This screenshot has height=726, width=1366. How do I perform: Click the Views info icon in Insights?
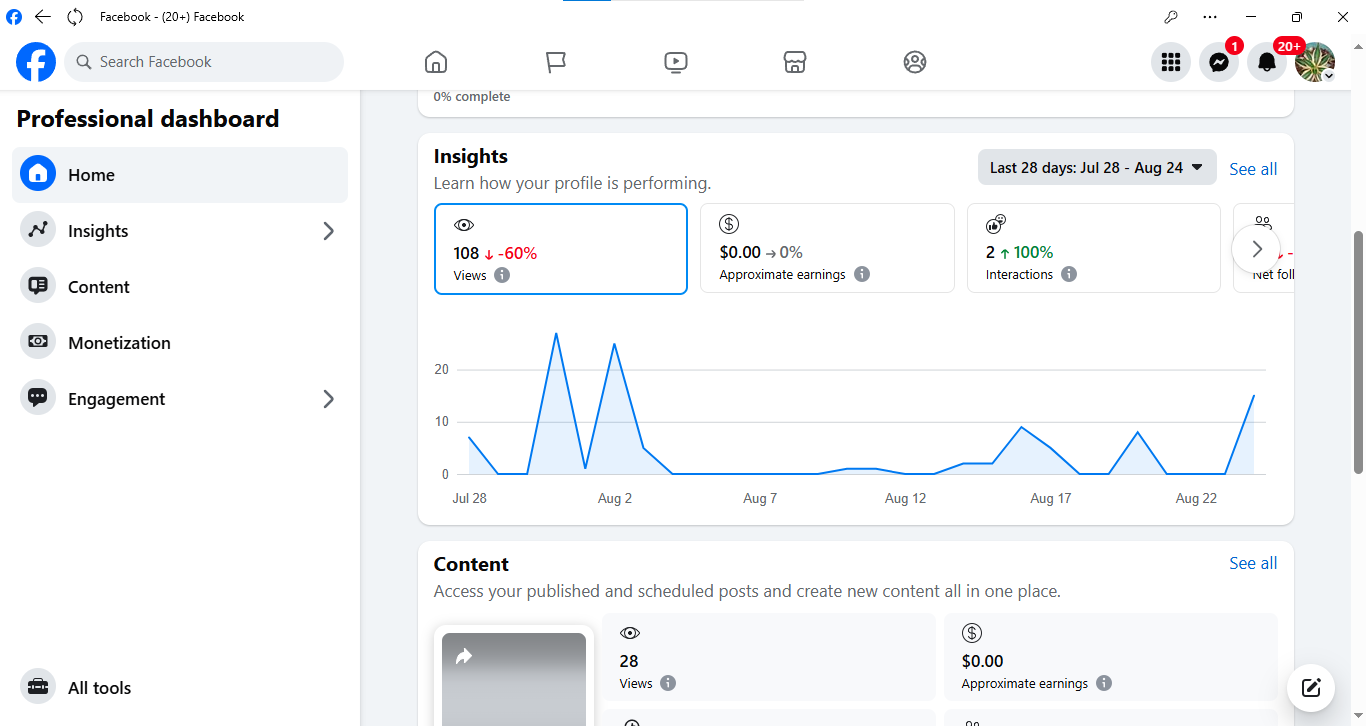coord(502,275)
